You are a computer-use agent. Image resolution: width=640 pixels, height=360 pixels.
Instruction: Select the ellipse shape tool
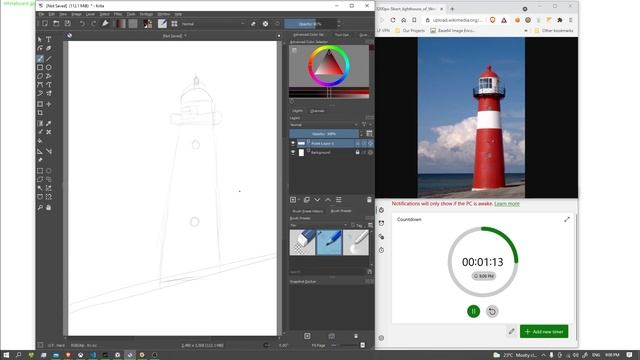click(x=49, y=67)
